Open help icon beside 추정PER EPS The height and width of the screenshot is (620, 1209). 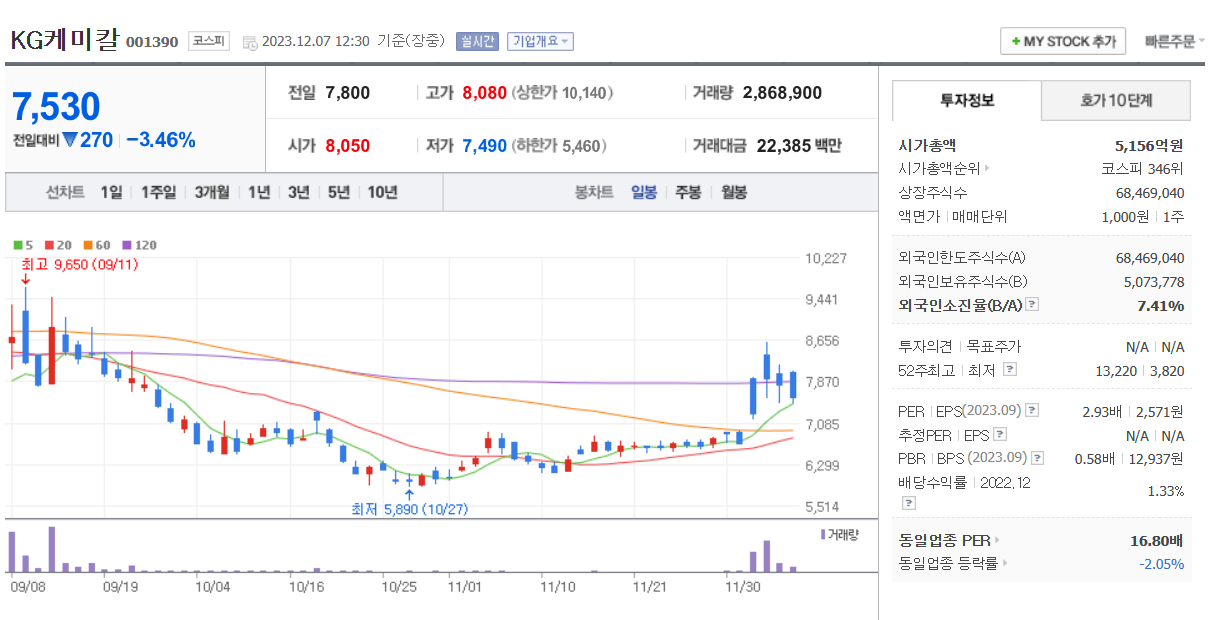point(999,435)
